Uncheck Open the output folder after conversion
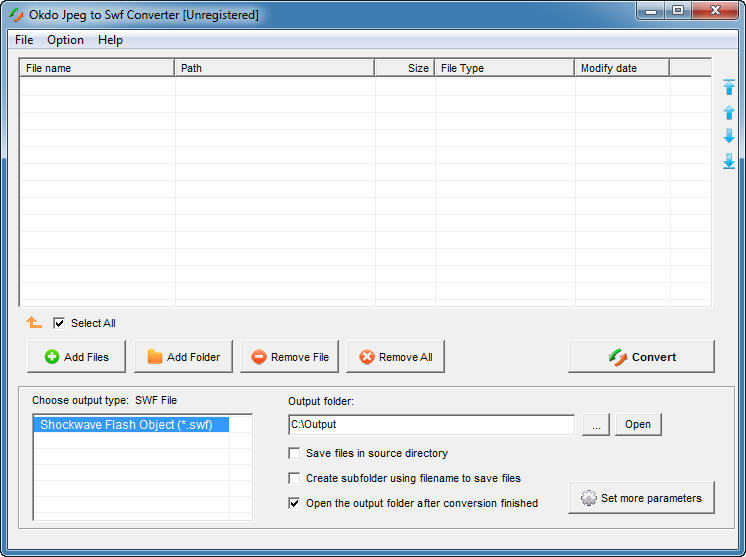This screenshot has width=746, height=557. click(x=294, y=503)
